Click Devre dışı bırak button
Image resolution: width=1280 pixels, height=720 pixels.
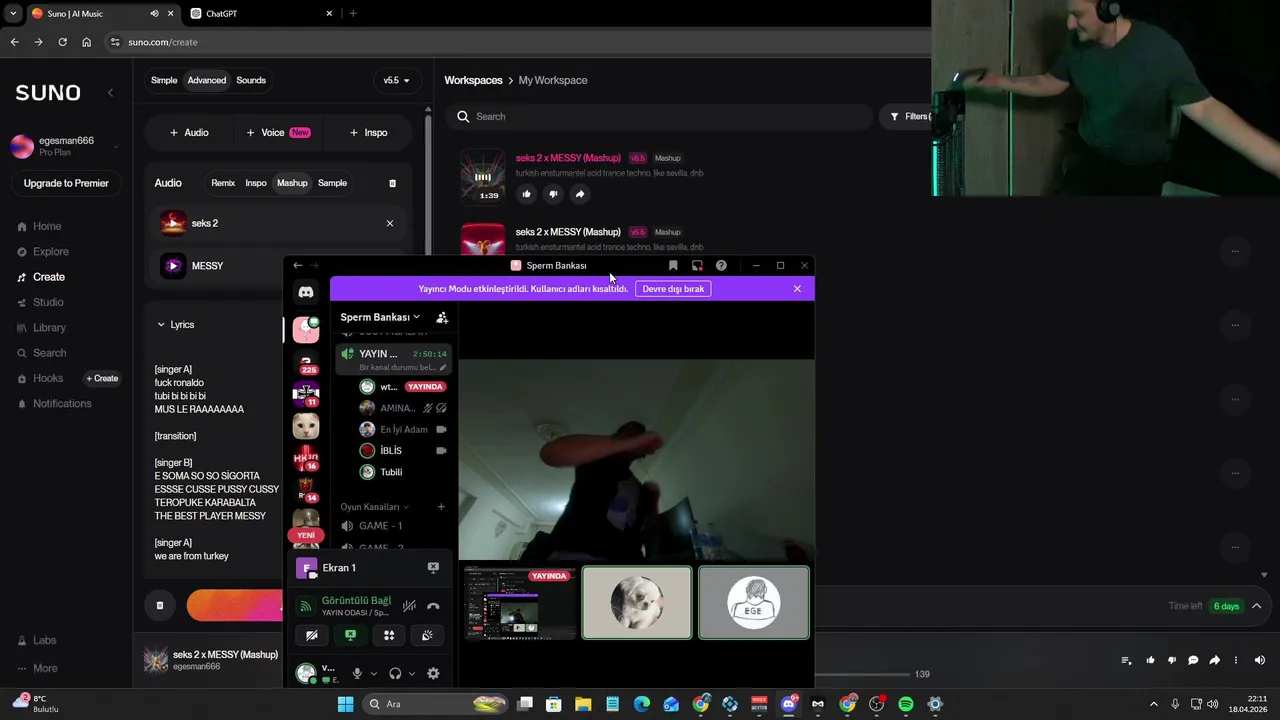tap(673, 289)
